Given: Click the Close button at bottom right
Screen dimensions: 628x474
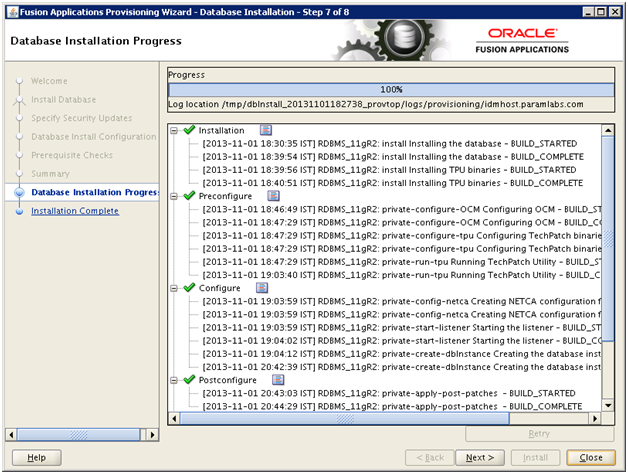Looking at the screenshot, I should click(x=591, y=458).
